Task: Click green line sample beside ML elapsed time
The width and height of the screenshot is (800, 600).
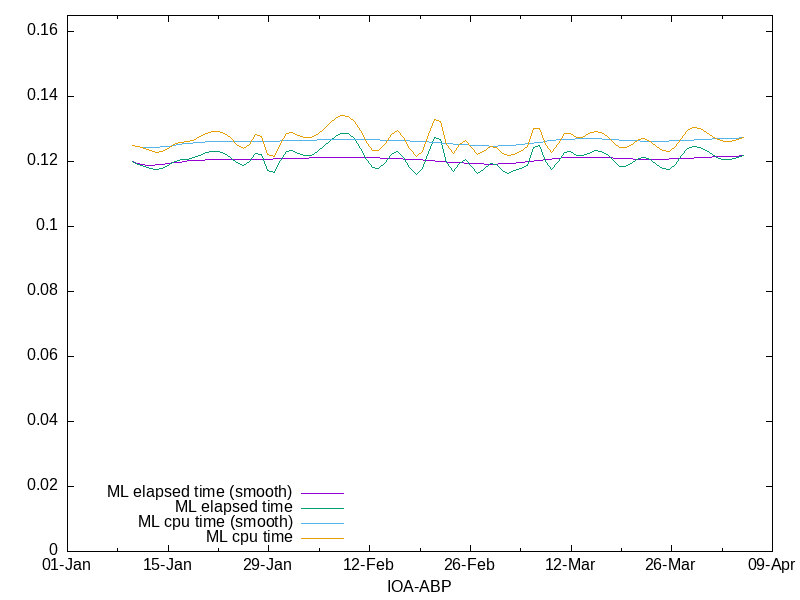Action: [x=320, y=508]
